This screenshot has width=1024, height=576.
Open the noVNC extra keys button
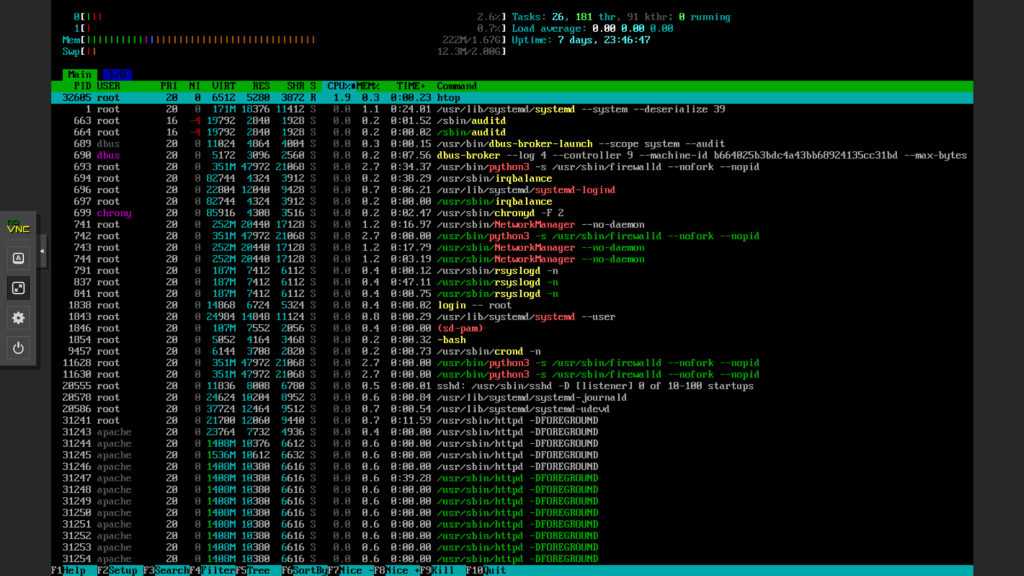18,258
